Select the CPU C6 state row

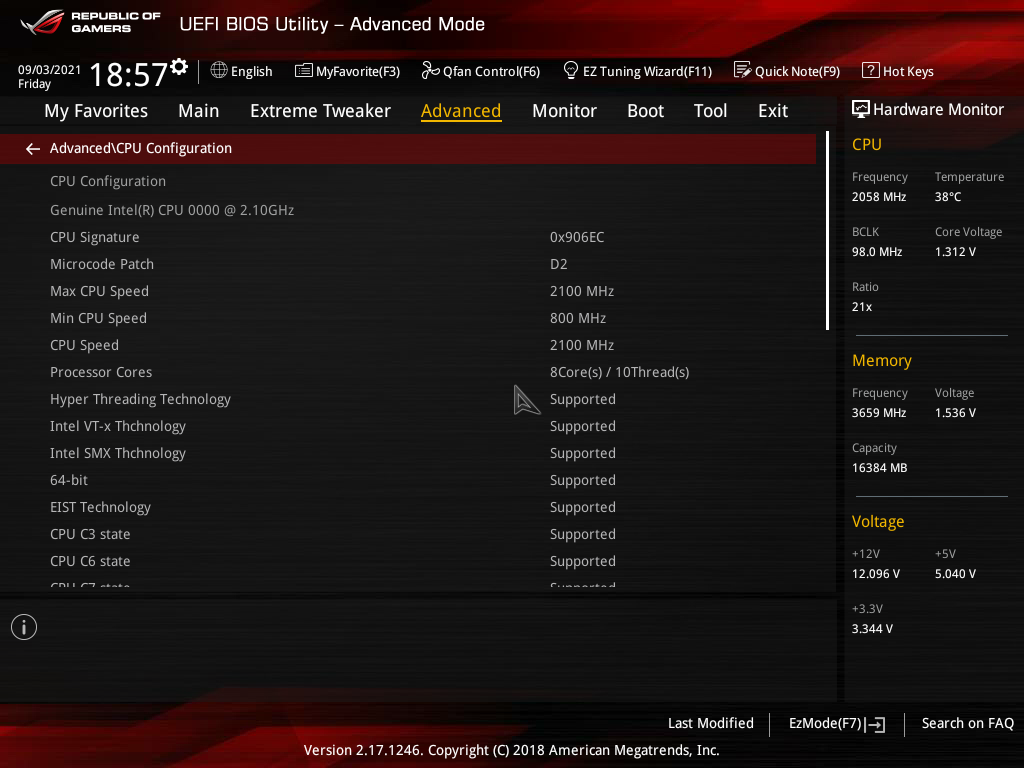coord(408,561)
